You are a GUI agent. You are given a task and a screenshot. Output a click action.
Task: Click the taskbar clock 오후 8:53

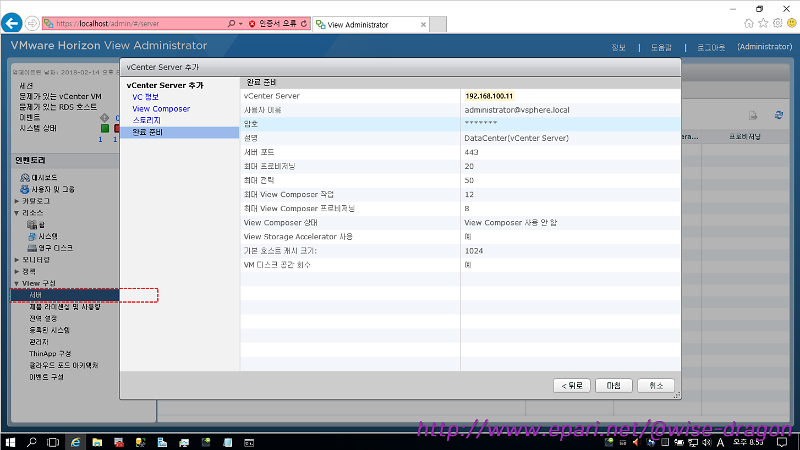pyautogui.click(x=748, y=442)
